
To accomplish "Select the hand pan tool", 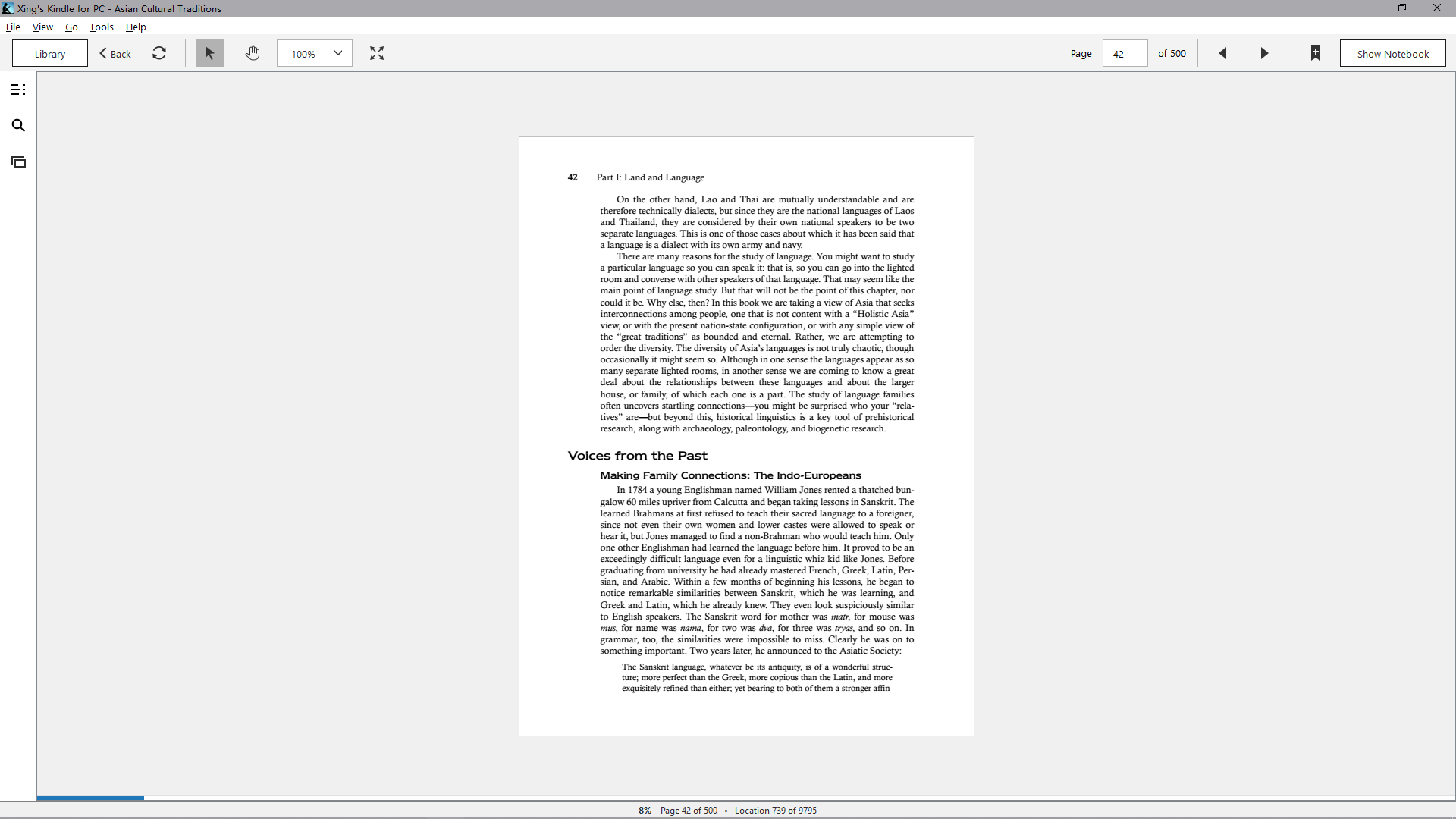I will pyautogui.click(x=253, y=53).
